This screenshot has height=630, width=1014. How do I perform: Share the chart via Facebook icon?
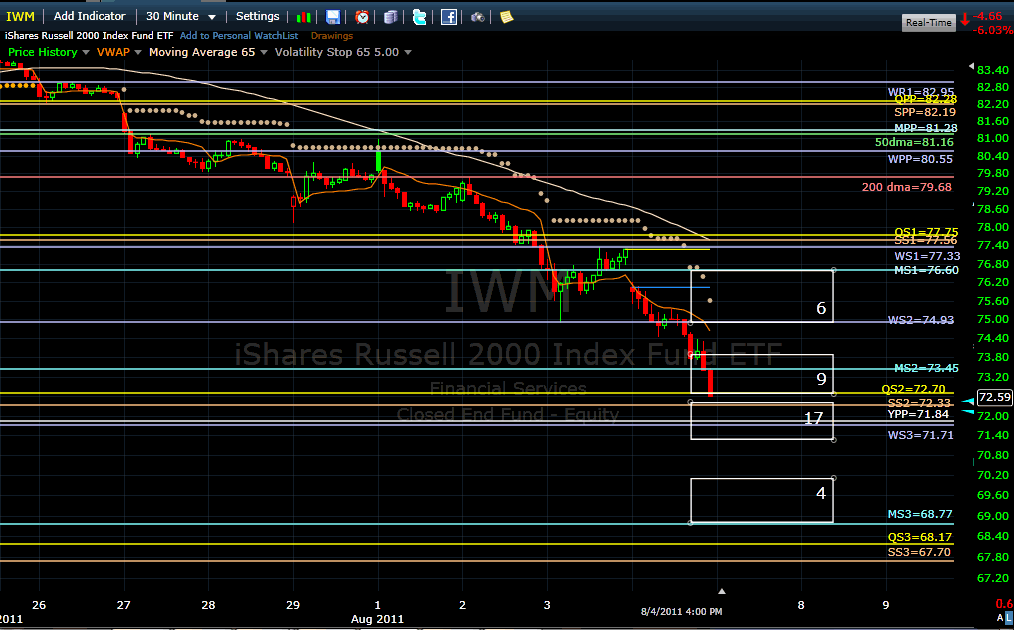(x=449, y=17)
